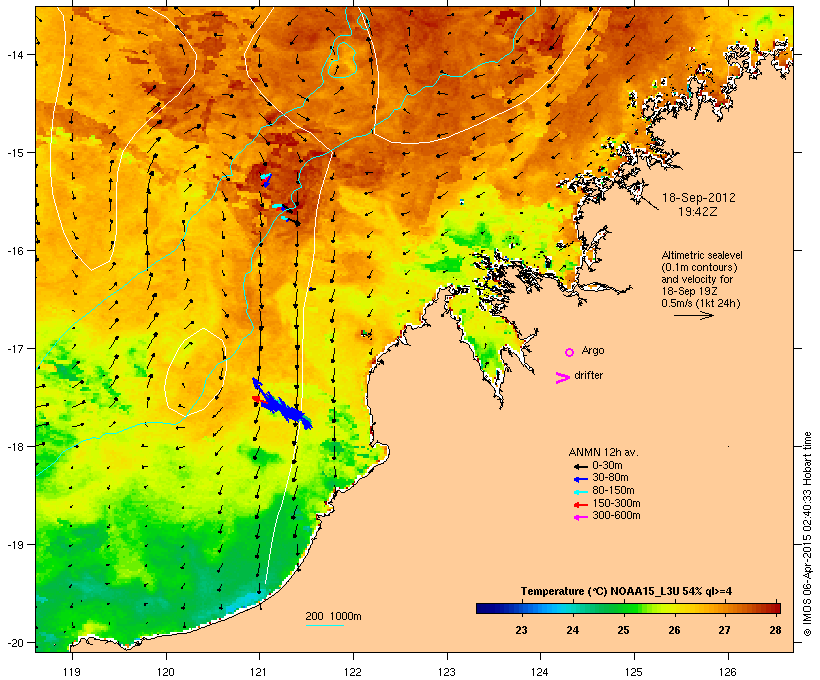
Task: Click the '19:42Z' time label
Action: pos(698,212)
